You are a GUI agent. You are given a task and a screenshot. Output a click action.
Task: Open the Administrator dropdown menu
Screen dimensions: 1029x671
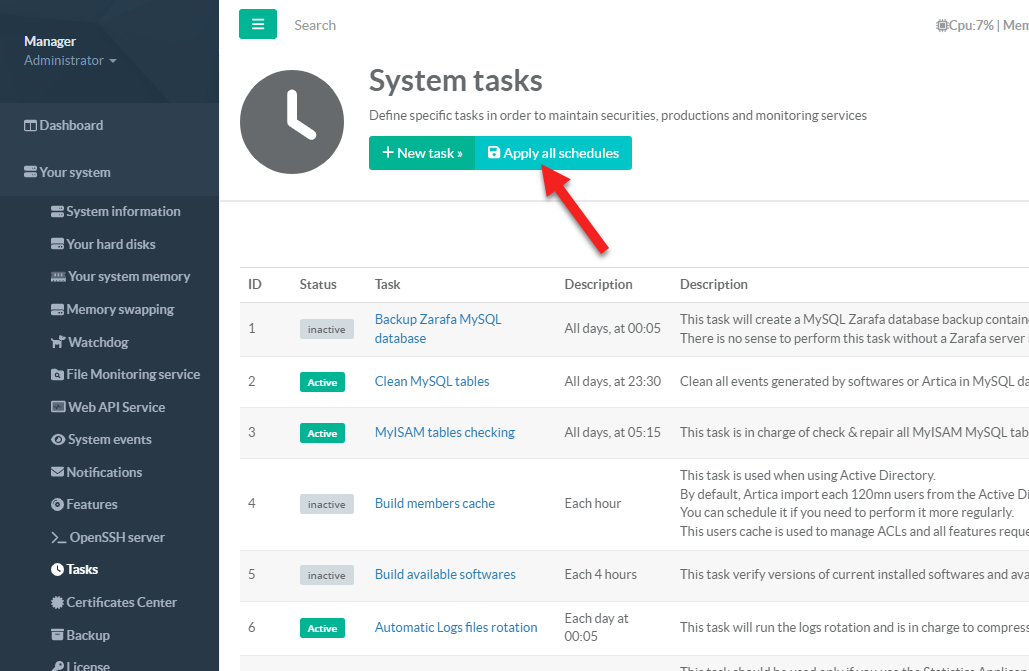click(x=70, y=61)
